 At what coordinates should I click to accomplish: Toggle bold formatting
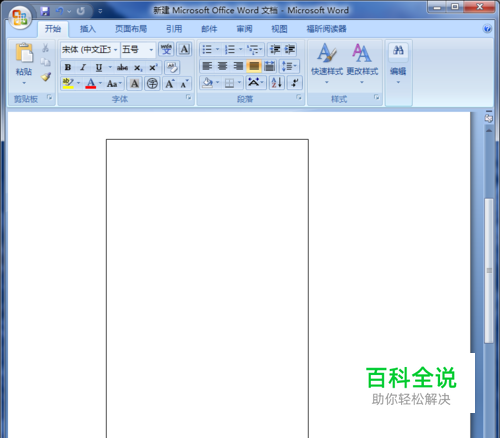coord(68,68)
